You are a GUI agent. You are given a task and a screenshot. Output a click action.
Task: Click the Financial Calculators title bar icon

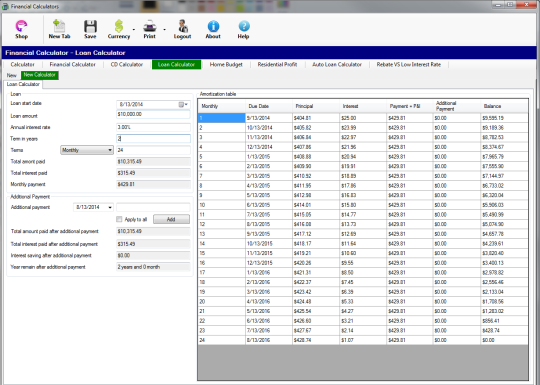coord(5,6)
